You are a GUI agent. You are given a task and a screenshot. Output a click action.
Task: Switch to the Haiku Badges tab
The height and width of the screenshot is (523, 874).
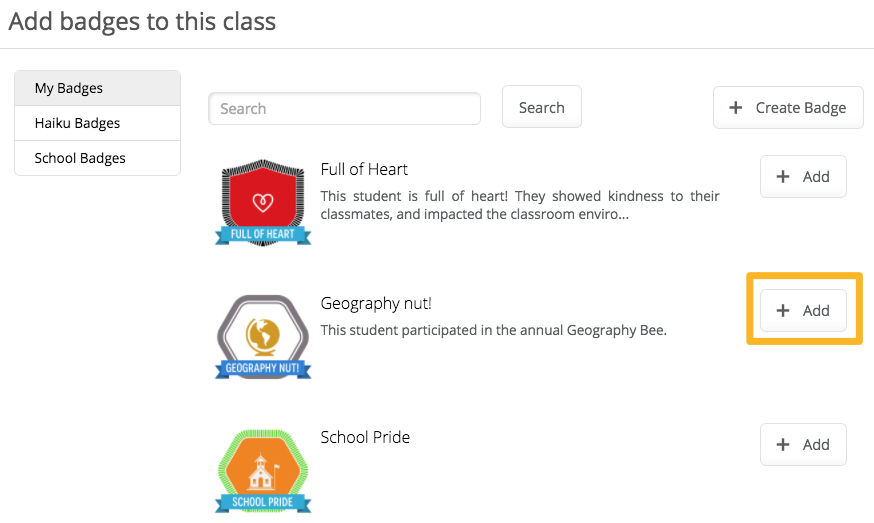pyautogui.click(x=98, y=123)
